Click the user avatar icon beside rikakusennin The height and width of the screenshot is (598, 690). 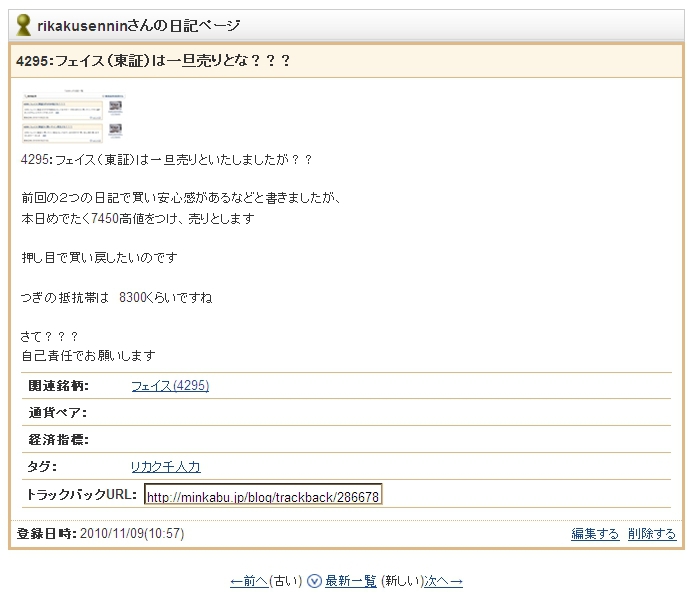tap(24, 25)
